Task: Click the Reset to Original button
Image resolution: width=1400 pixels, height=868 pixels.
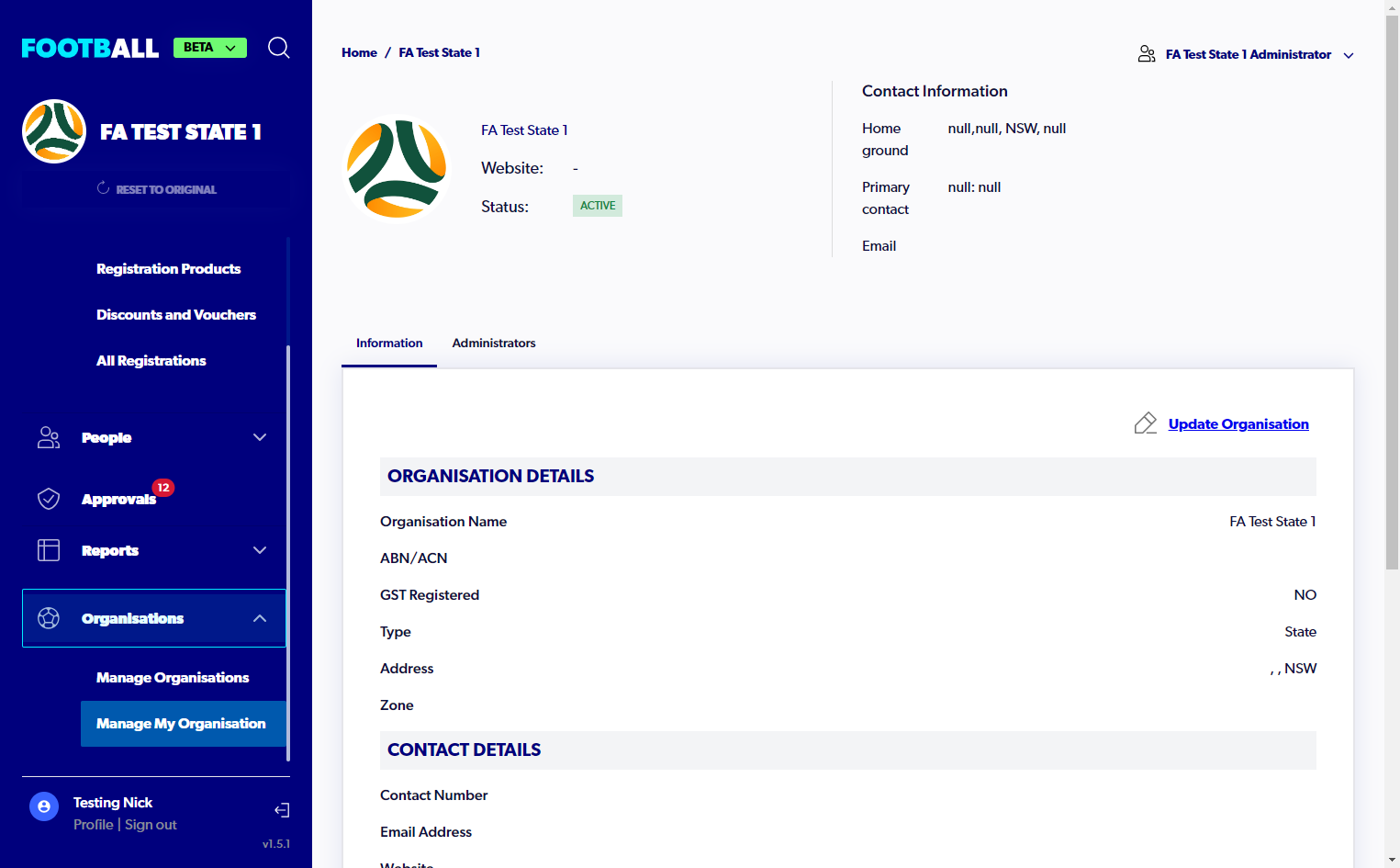Action: pyautogui.click(x=156, y=189)
